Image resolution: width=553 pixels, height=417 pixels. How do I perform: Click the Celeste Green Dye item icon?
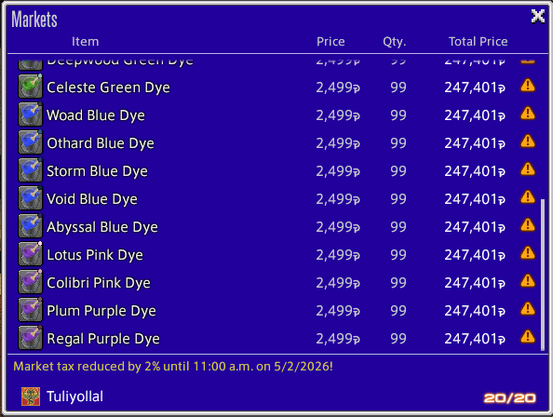point(30,86)
